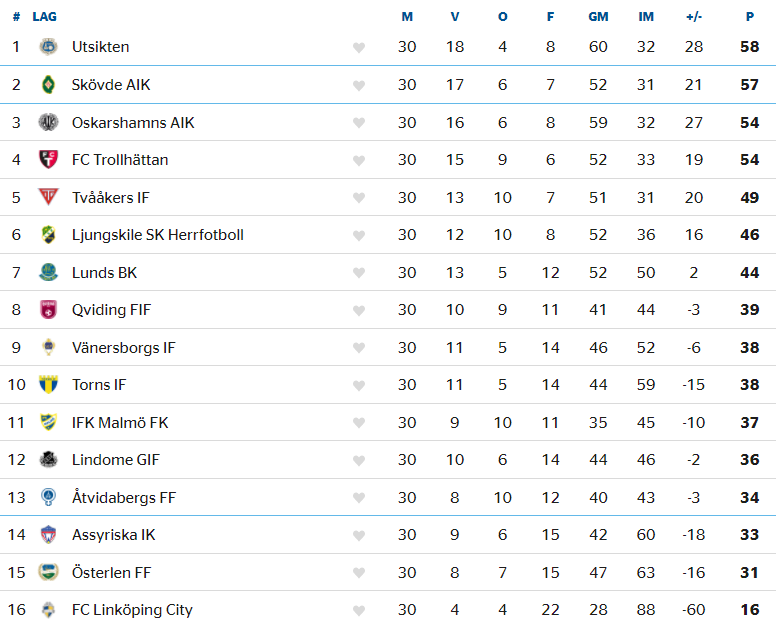Viewport: 776px width, 628px height.
Task: Toggle favorite heart for FC Linköping City
Action: [x=359, y=611]
